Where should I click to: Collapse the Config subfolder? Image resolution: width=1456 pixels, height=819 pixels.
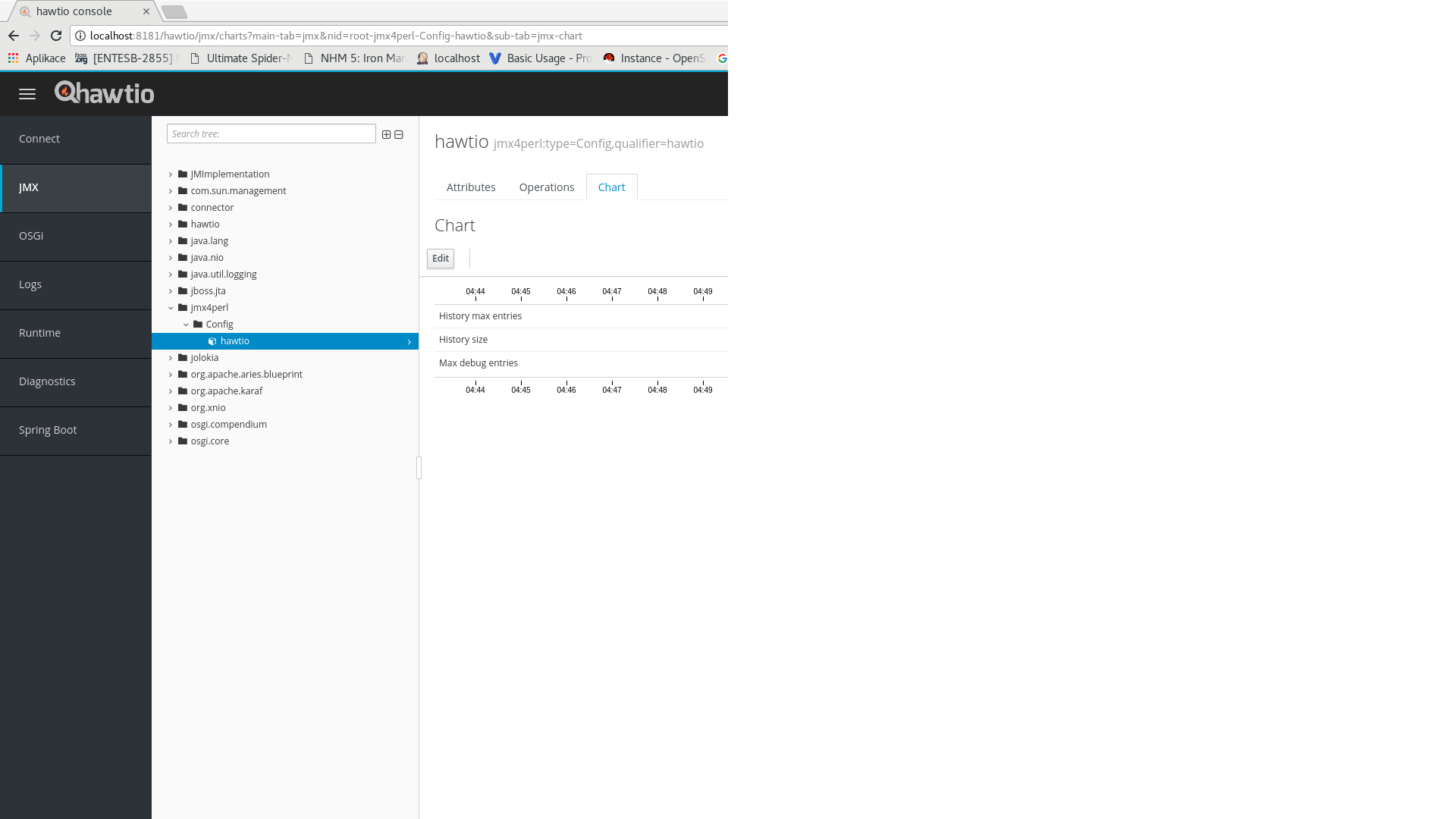click(x=186, y=325)
